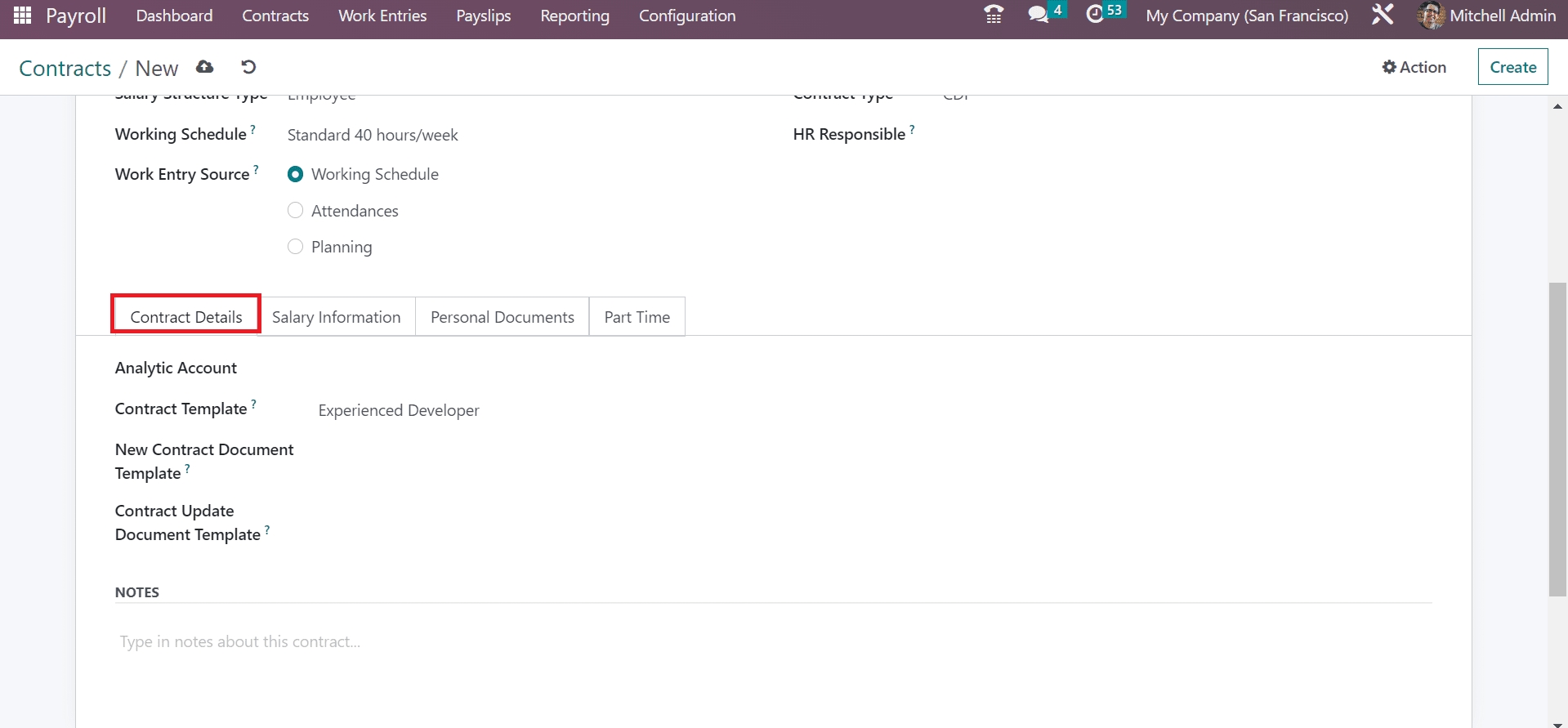Open the VoIP phone icon
Image resolution: width=1568 pixels, height=728 pixels.
point(994,15)
